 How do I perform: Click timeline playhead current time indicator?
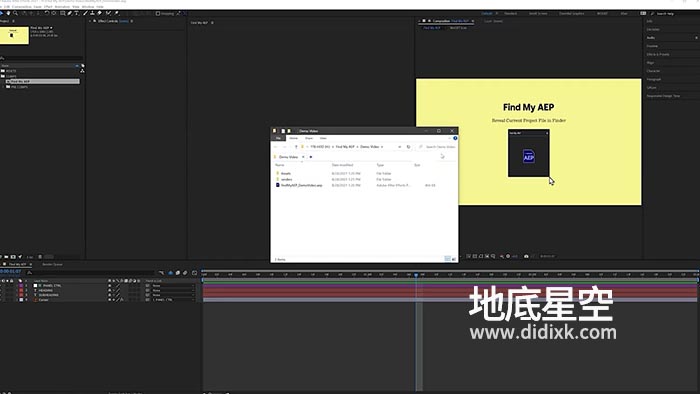[416, 275]
